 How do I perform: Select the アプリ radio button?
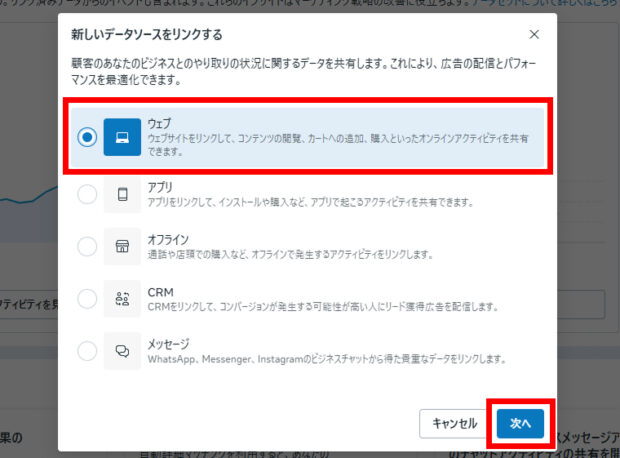pos(87,193)
